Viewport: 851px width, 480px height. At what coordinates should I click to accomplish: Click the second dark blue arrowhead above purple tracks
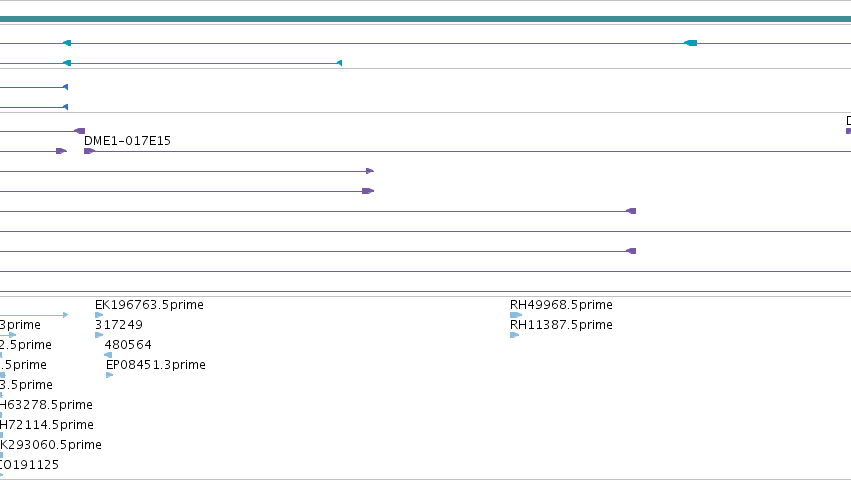coord(65,107)
